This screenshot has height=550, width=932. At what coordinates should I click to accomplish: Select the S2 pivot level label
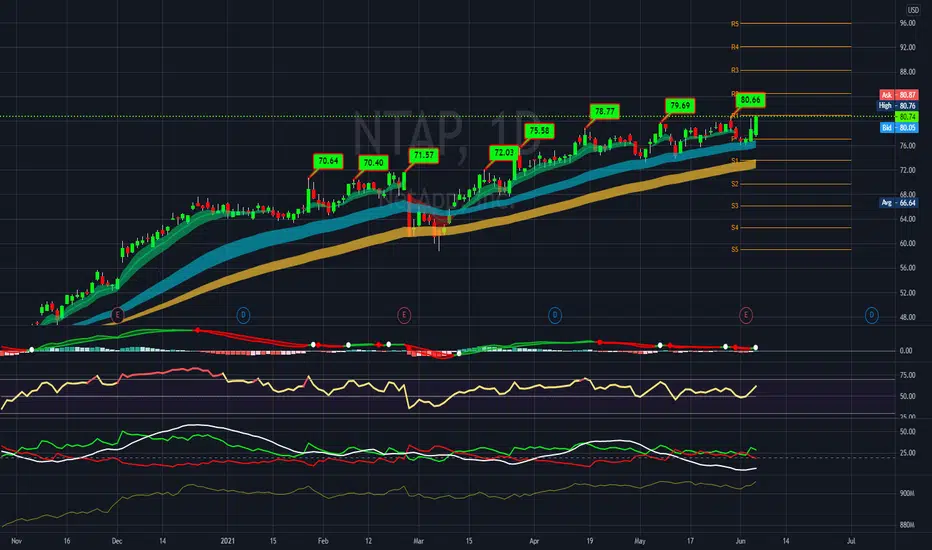click(735, 184)
